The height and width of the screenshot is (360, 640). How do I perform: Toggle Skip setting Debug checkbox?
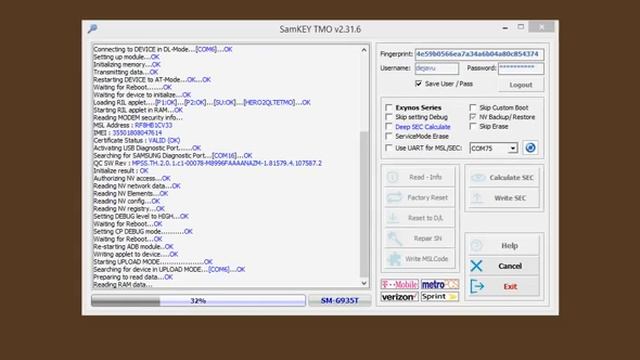(x=389, y=117)
